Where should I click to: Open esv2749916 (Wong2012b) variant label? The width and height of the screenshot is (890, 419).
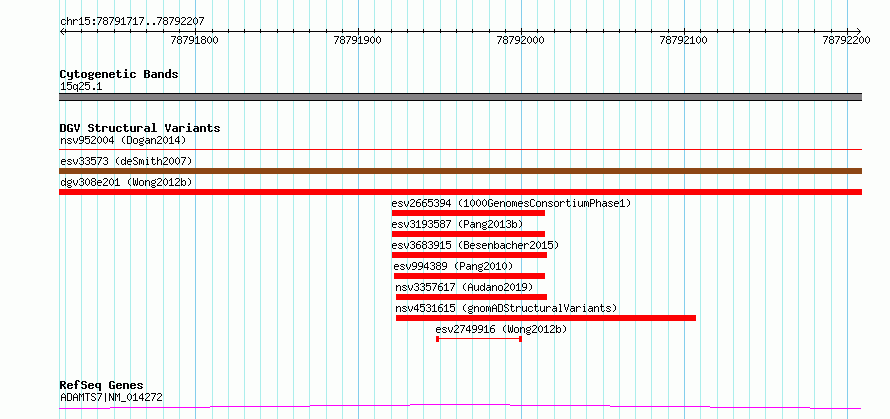(501, 329)
